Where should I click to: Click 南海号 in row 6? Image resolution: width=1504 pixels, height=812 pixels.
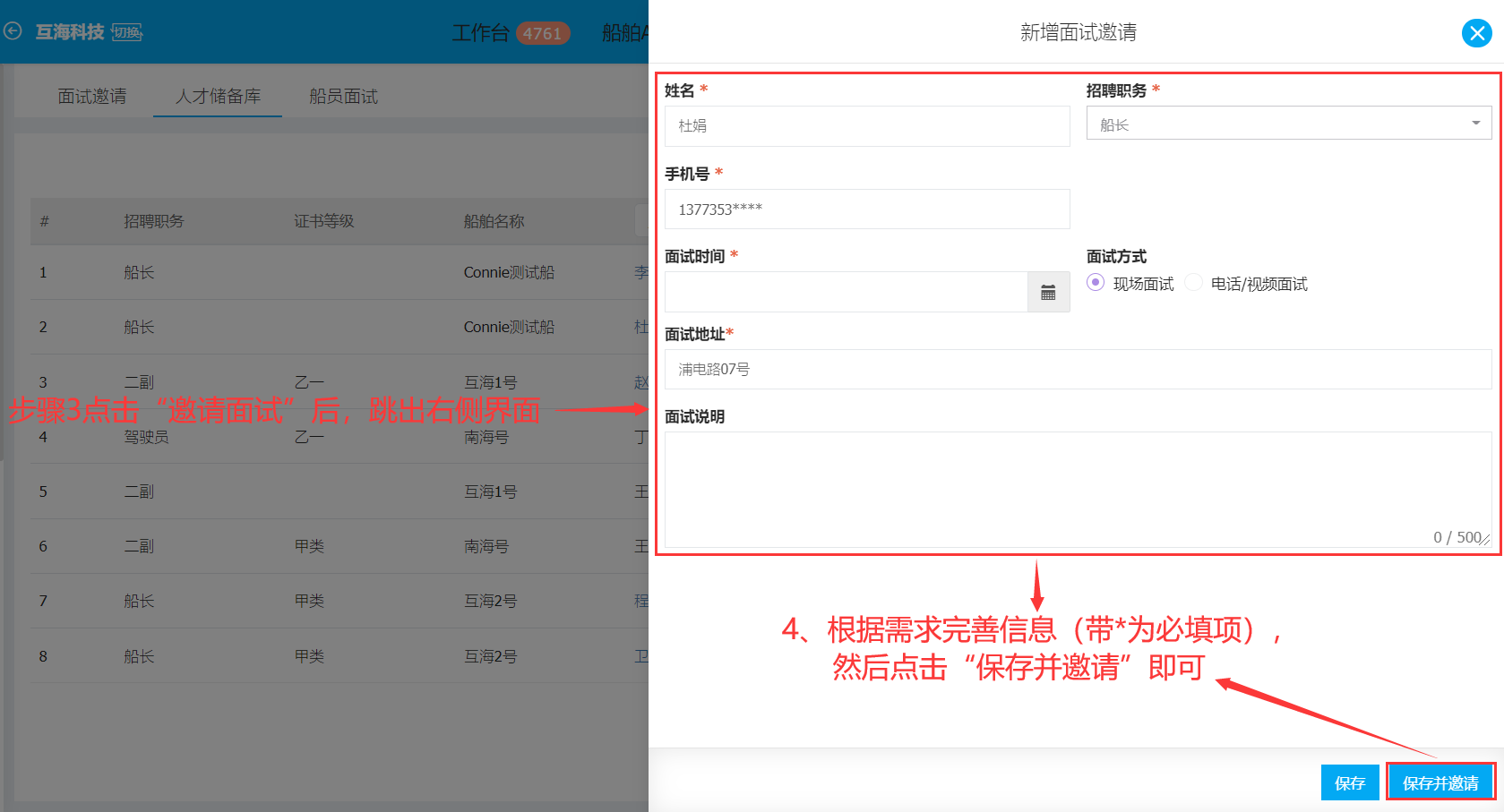tap(486, 546)
